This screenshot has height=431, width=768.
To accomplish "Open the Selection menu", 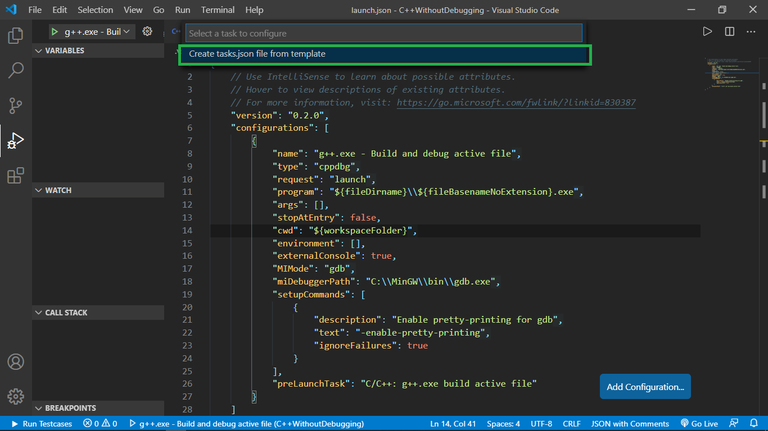I will click(97, 9).
